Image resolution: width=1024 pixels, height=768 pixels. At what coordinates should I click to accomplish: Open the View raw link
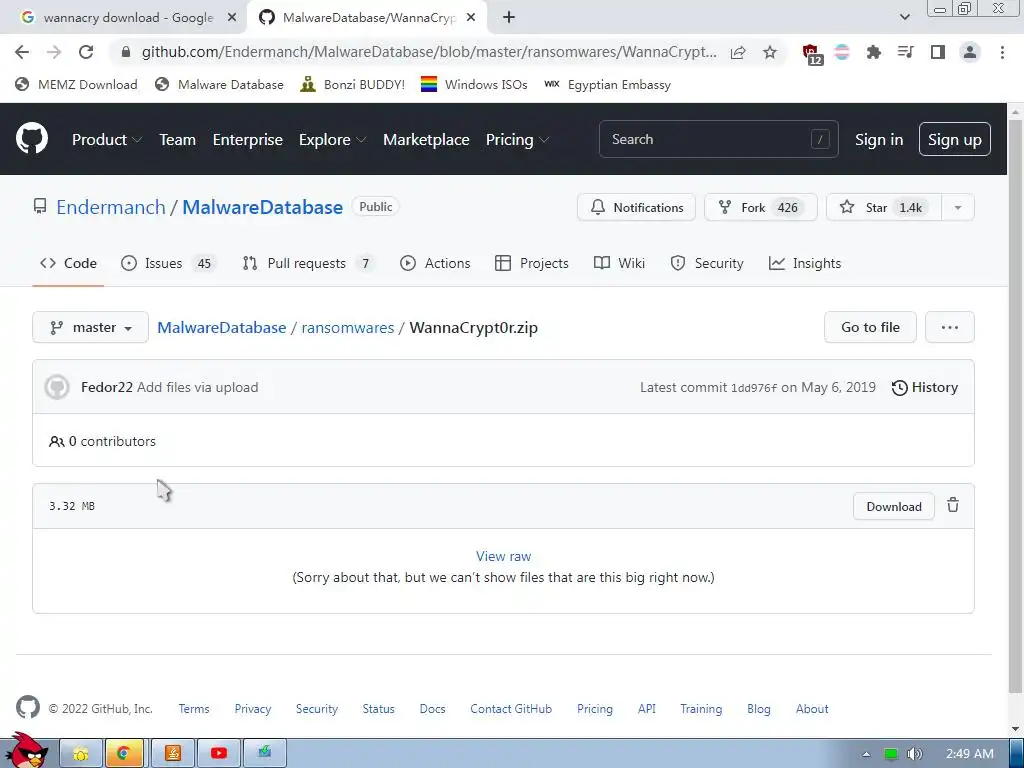(x=504, y=556)
